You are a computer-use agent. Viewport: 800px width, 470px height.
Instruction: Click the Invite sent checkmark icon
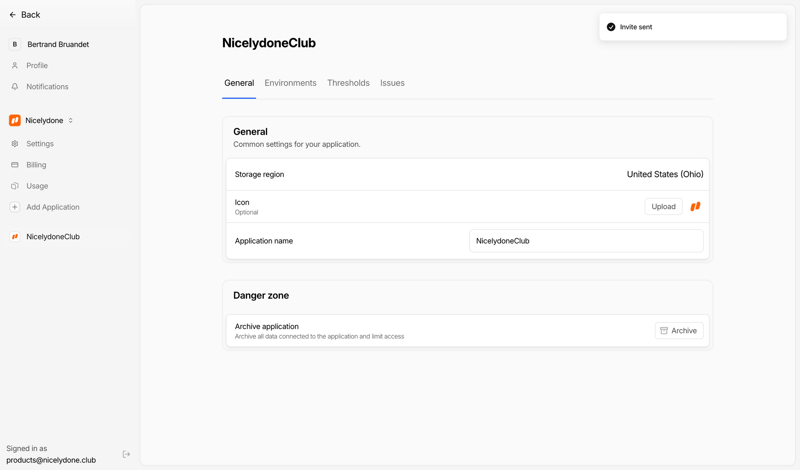(611, 27)
